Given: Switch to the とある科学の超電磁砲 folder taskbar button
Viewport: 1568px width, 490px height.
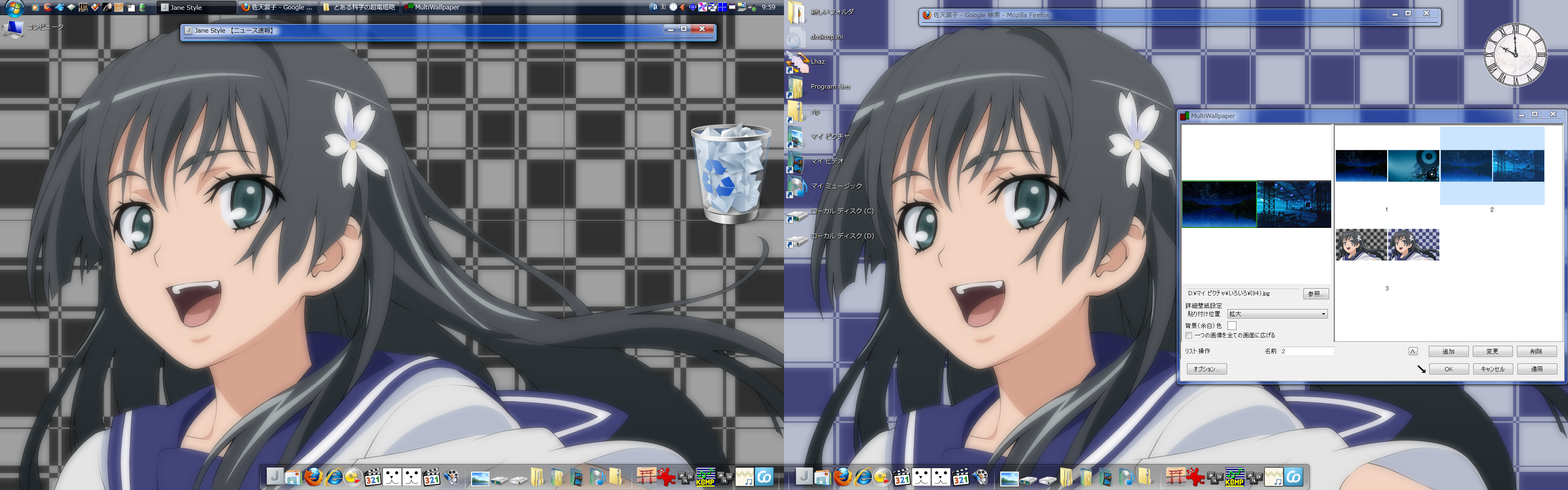Looking at the screenshot, I should (359, 7).
